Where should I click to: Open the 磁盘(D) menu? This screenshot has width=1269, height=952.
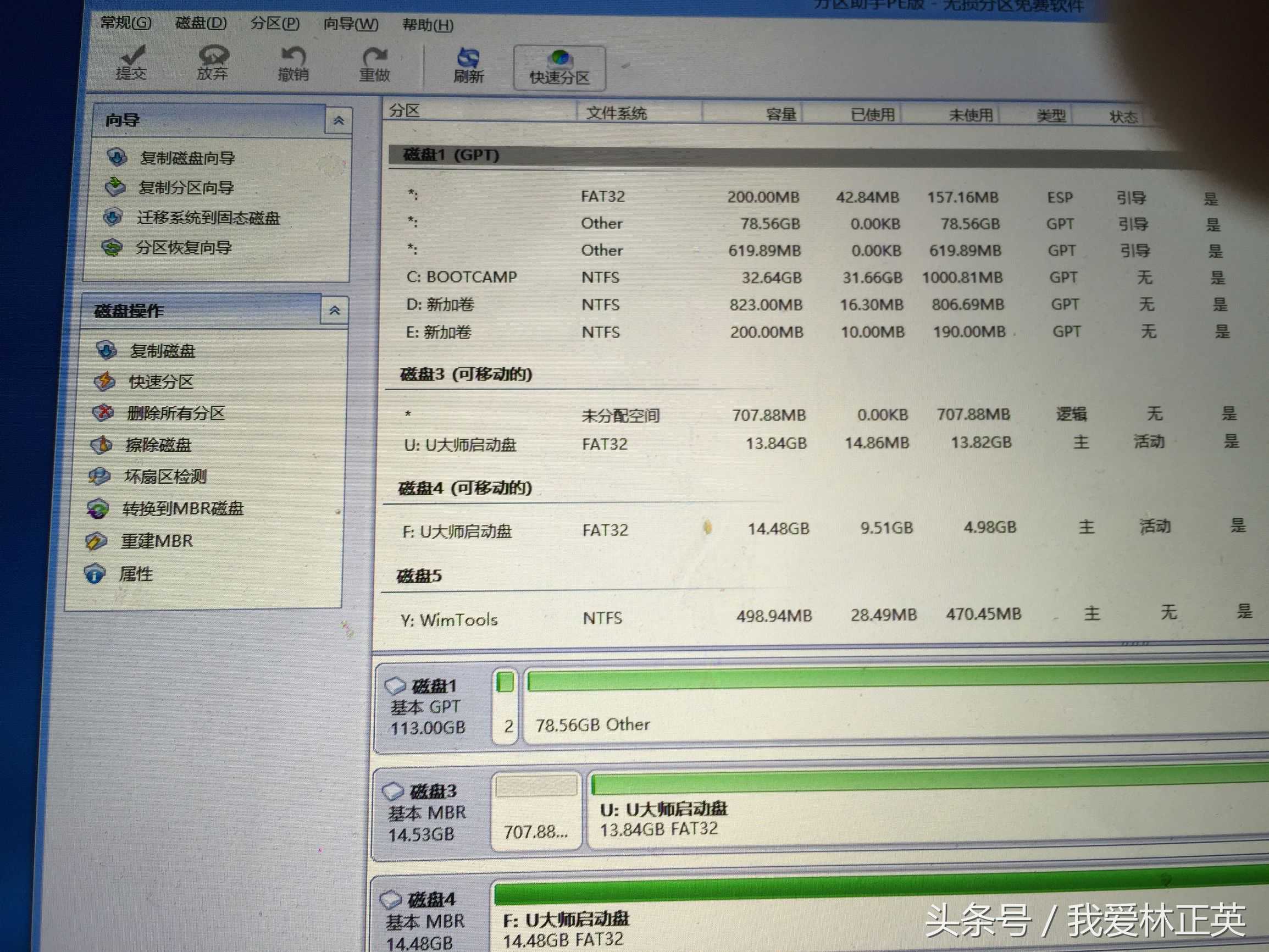pyautogui.click(x=201, y=23)
